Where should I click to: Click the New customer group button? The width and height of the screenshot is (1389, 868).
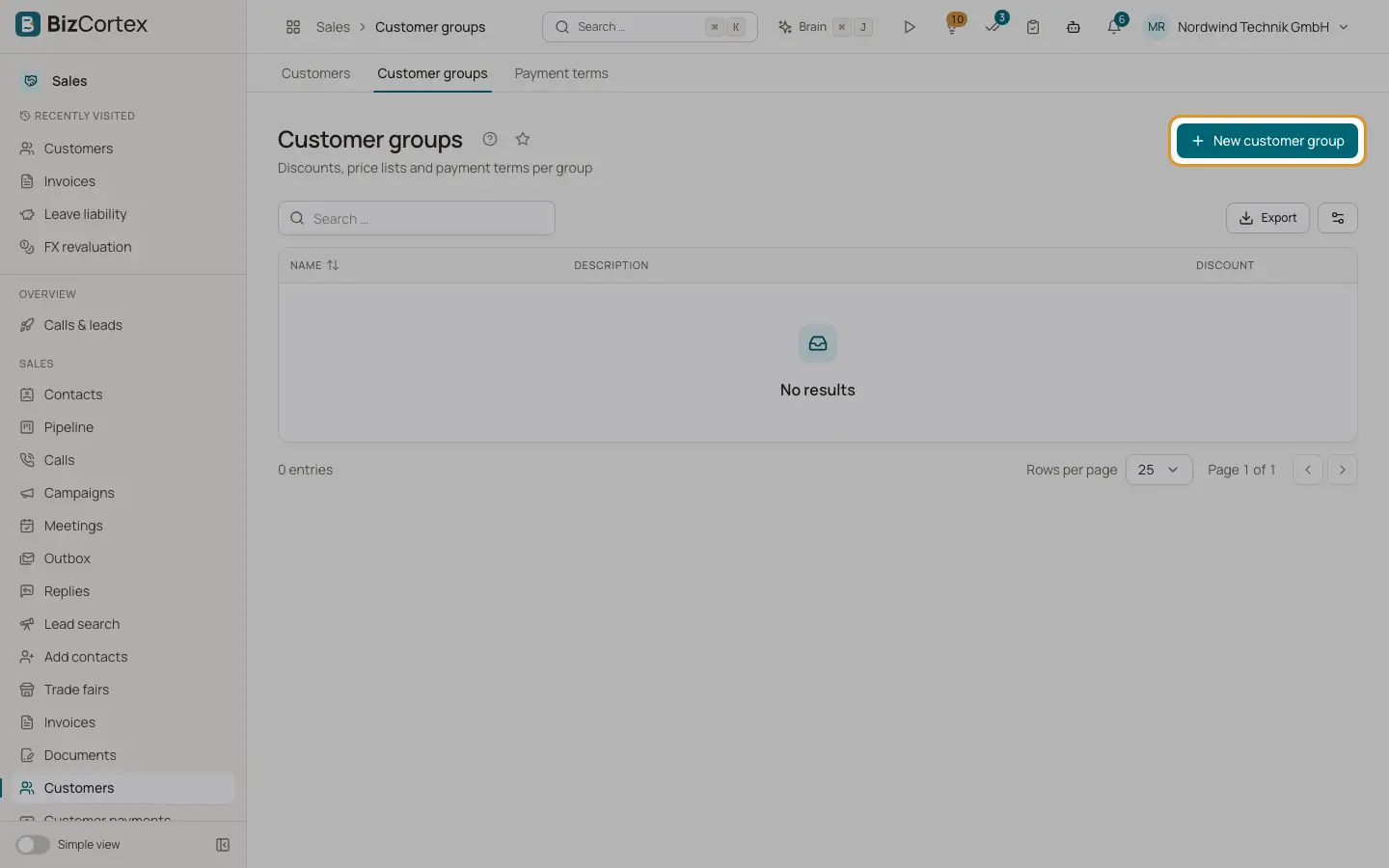point(1266,141)
